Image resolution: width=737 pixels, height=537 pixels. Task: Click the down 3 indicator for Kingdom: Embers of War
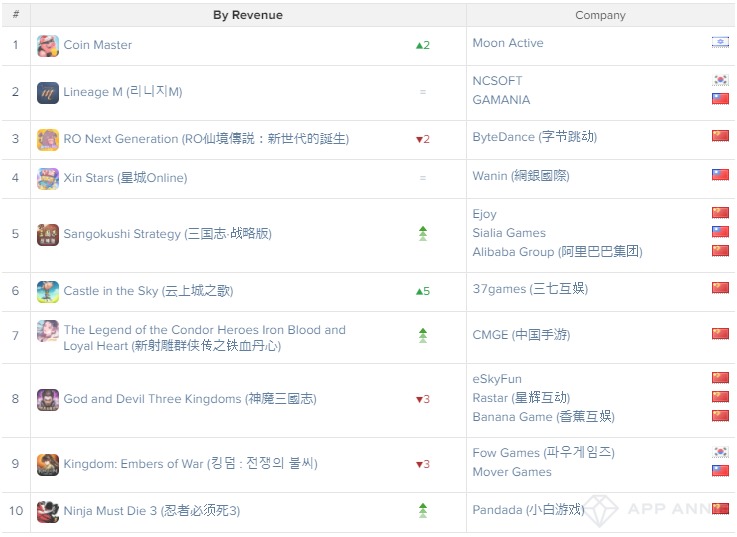click(x=423, y=464)
